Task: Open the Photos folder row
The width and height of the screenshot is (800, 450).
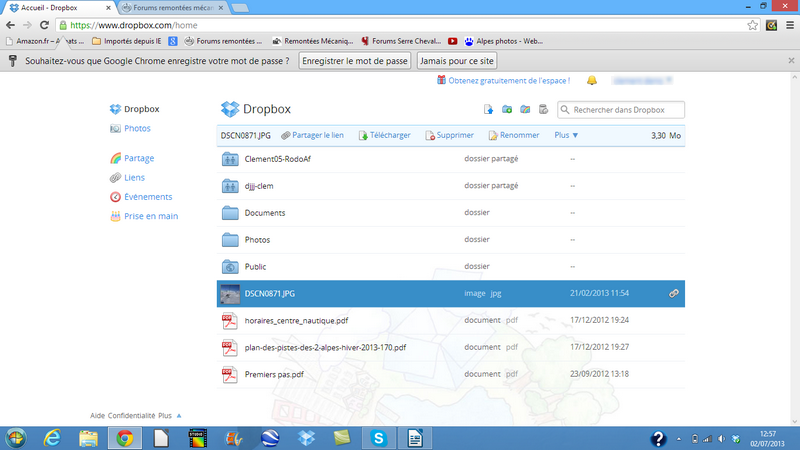Action: tap(451, 240)
